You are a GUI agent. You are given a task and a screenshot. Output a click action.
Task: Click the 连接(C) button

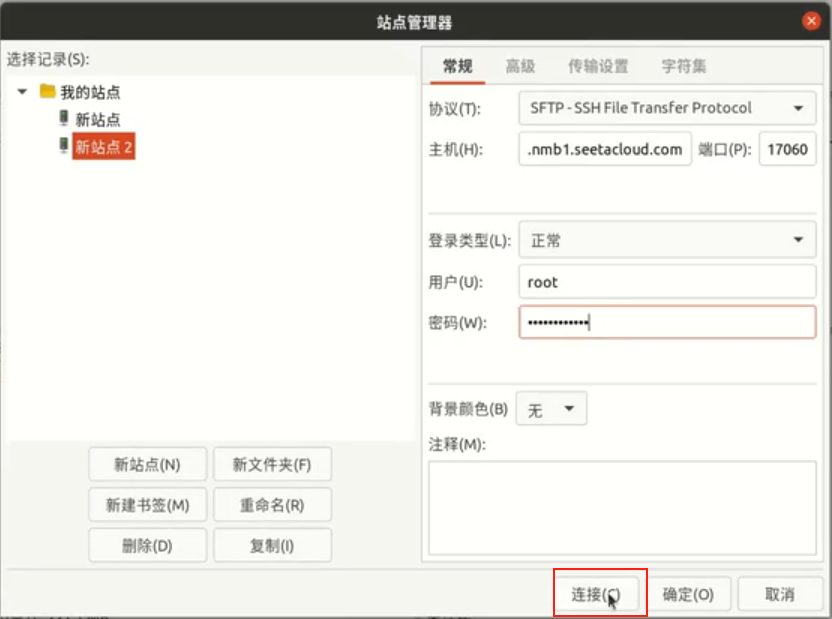(x=596, y=594)
